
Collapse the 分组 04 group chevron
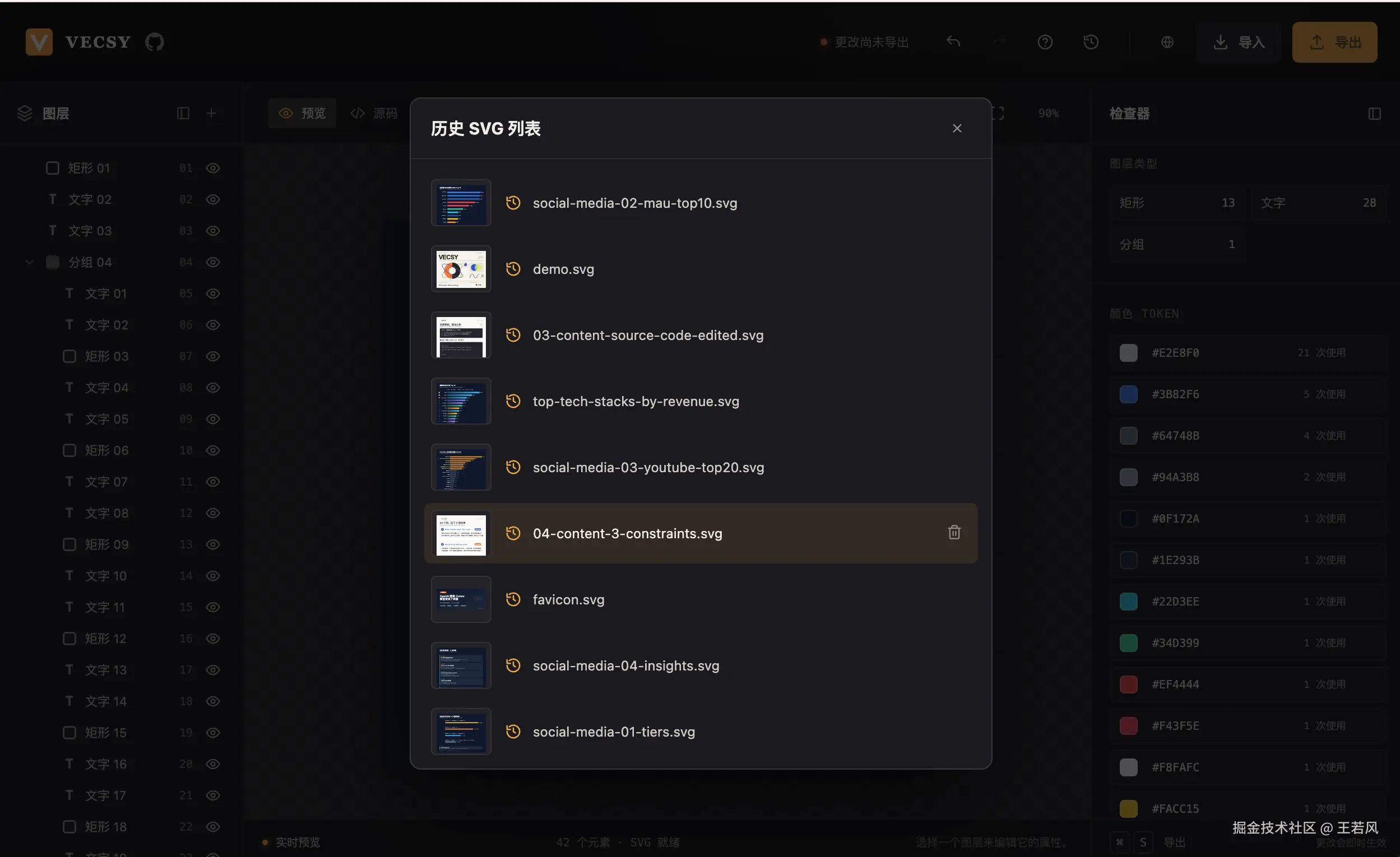[30, 262]
